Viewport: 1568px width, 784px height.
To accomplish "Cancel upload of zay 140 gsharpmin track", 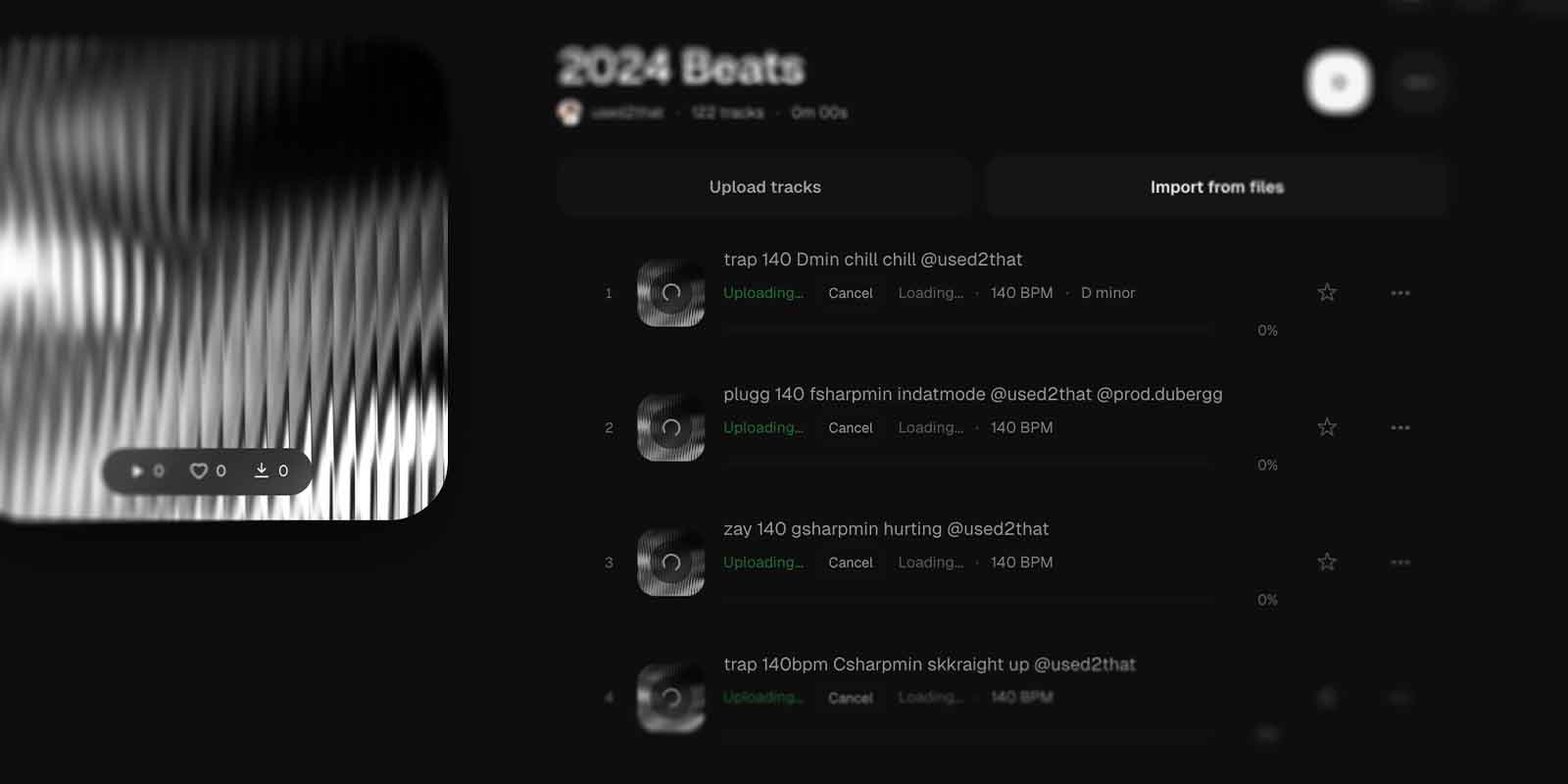I will 850,563.
